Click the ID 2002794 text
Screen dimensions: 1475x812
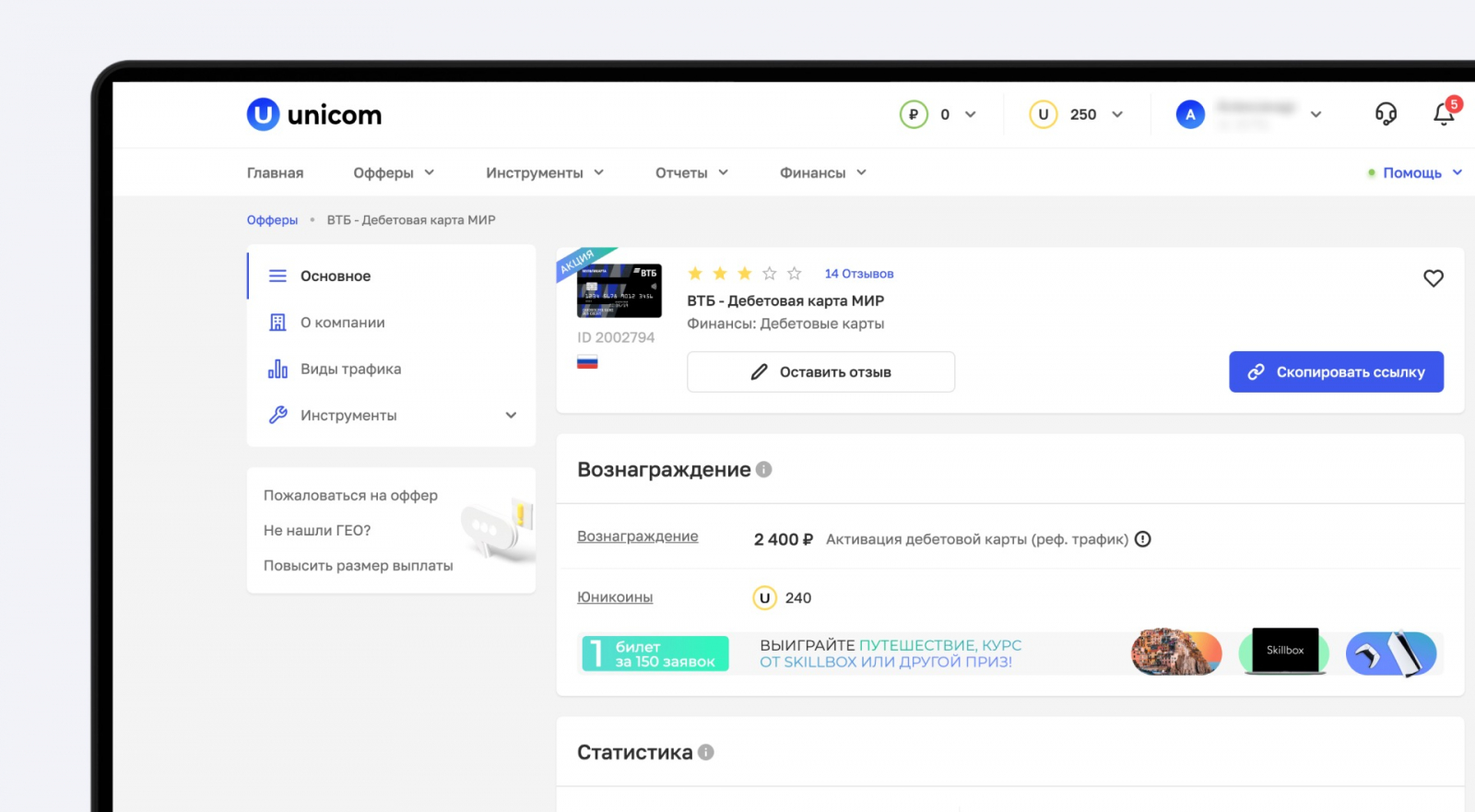pos(616,337)
